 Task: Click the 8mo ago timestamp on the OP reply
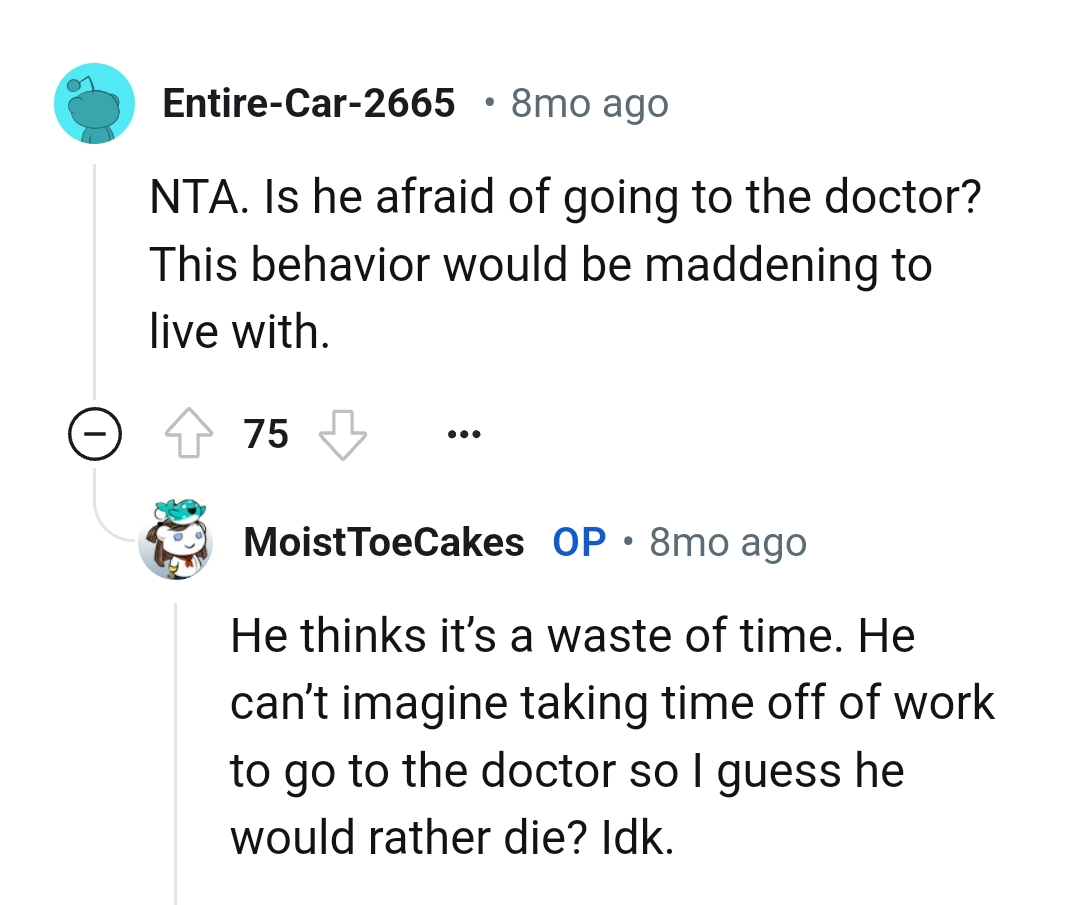728,541
